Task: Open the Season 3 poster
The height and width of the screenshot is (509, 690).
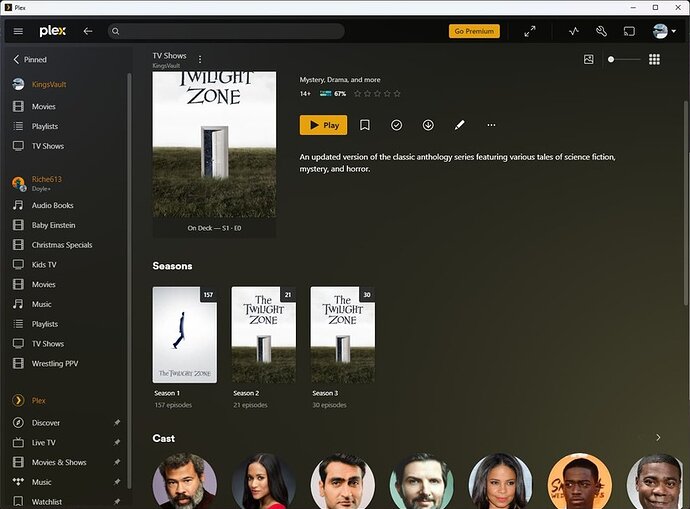Action: point(343,335)
